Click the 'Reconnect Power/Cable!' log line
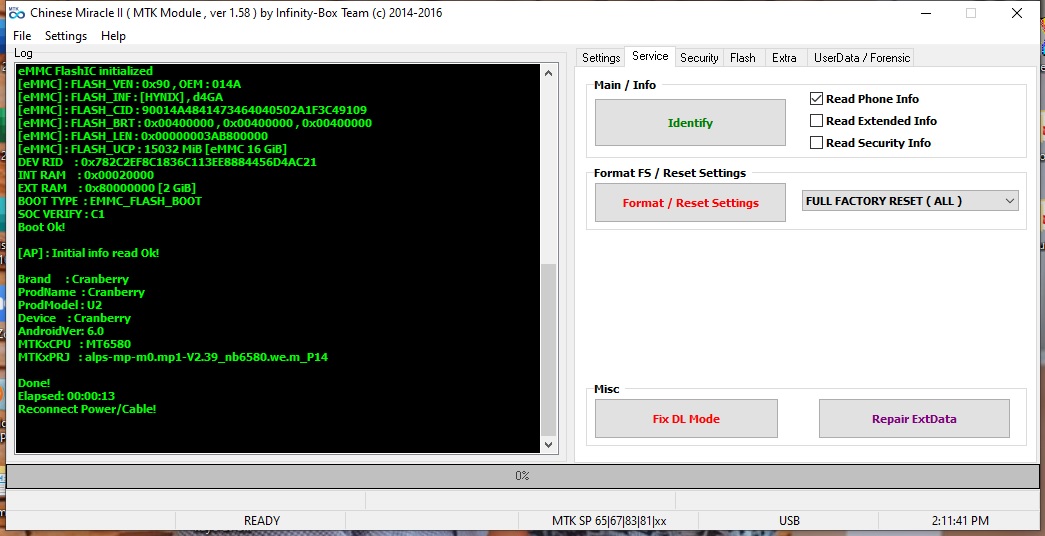Viewport: 1045px width, 536px height. coord(87,409)
